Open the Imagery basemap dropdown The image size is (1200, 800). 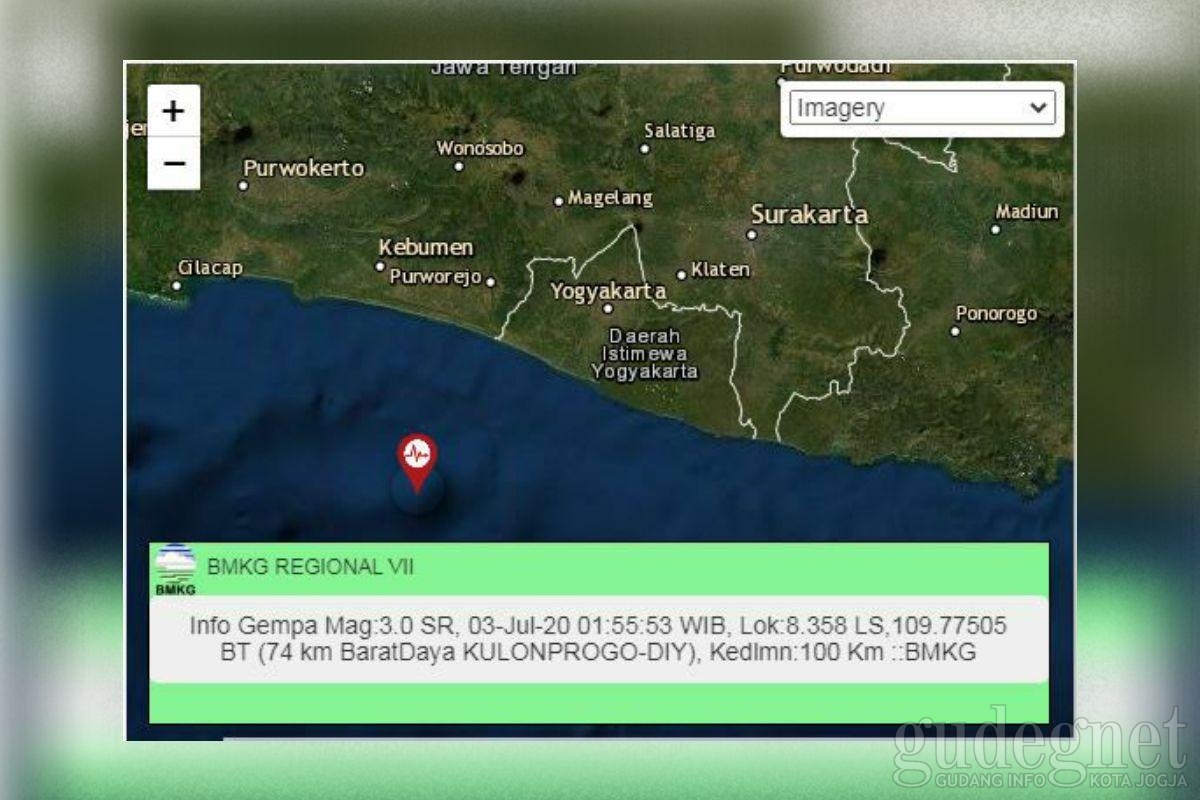point(922,108)
